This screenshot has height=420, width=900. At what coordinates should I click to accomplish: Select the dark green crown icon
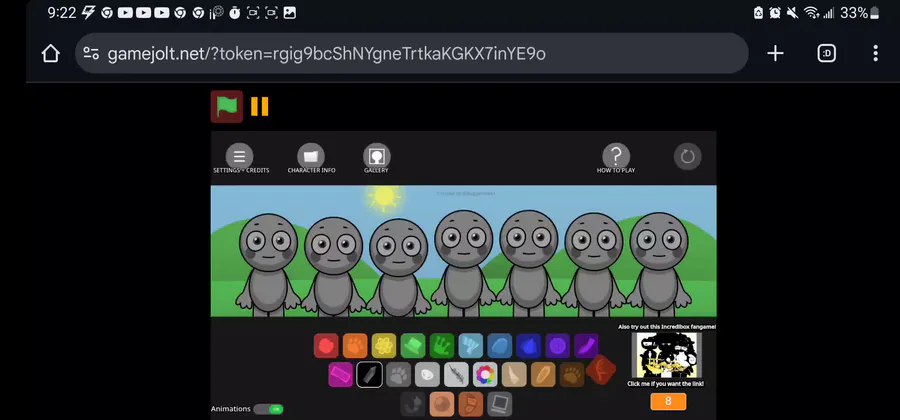click(x=442, y=345)
